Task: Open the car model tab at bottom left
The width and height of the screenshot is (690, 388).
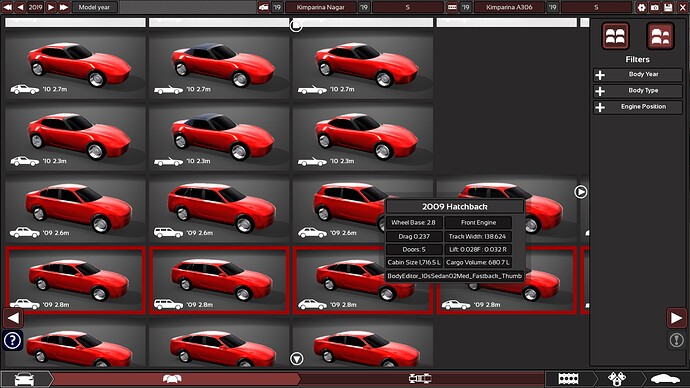Action: pos(24,379)
